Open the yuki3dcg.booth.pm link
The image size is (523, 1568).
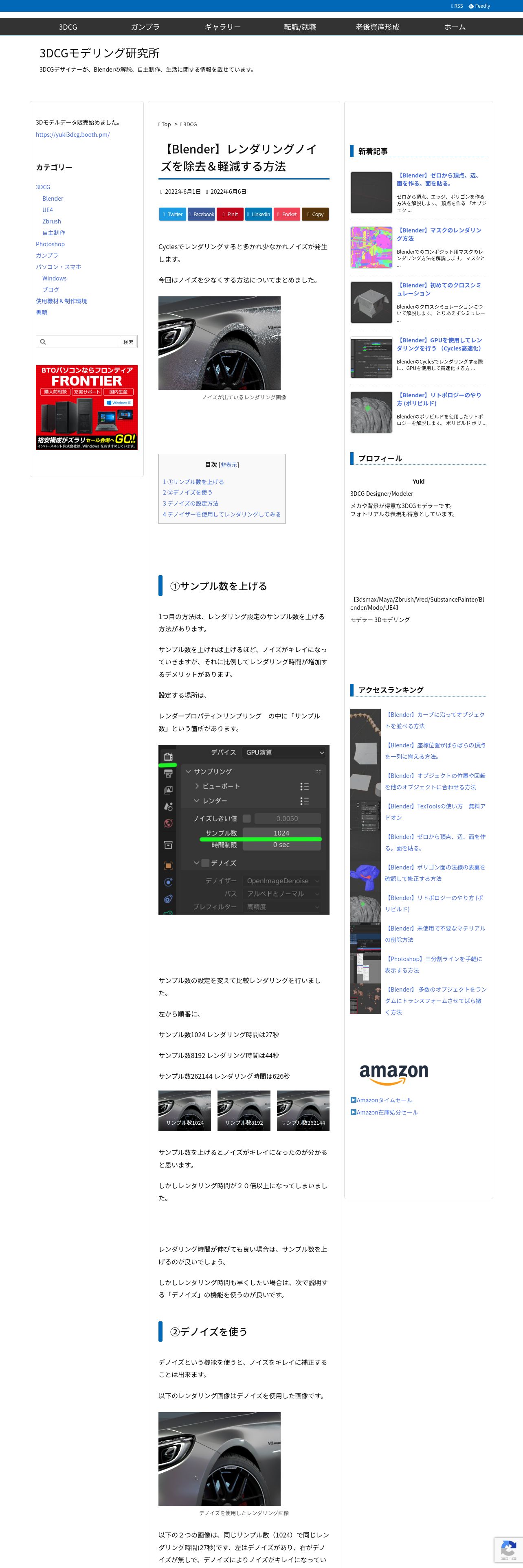click(x=73, y=134)
